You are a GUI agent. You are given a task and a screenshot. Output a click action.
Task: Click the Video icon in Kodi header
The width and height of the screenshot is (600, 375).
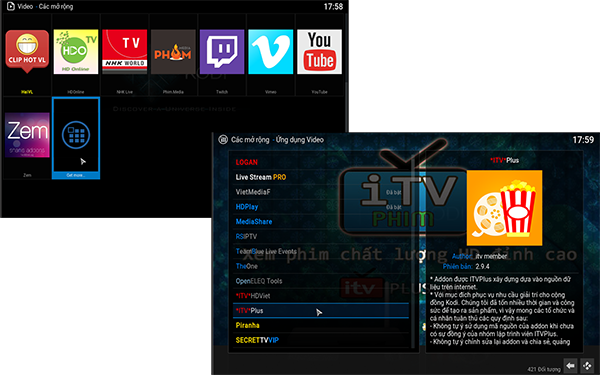pyautogui.click(x=11, y=7)
